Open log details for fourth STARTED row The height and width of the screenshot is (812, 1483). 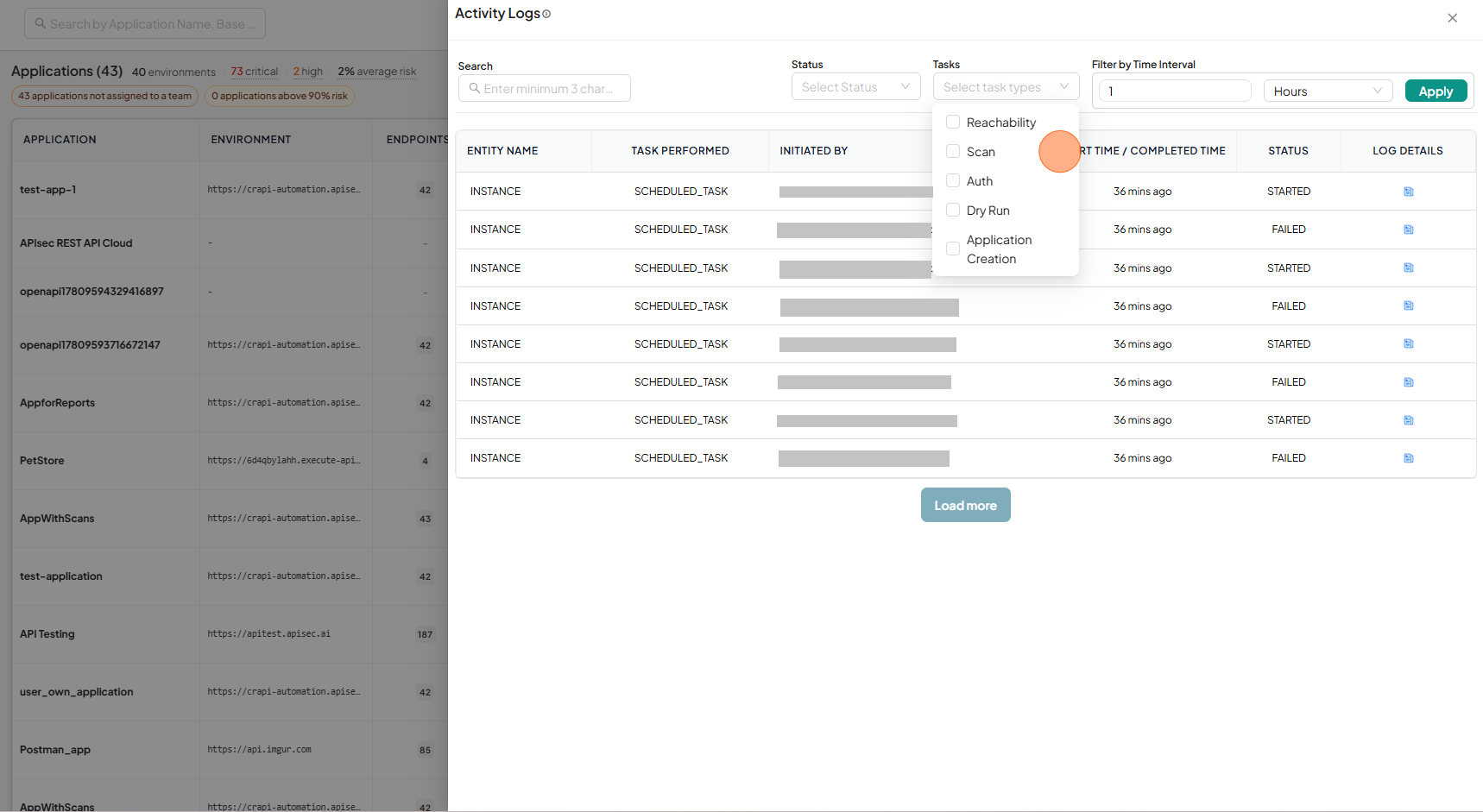click(x=1408, y=420)
